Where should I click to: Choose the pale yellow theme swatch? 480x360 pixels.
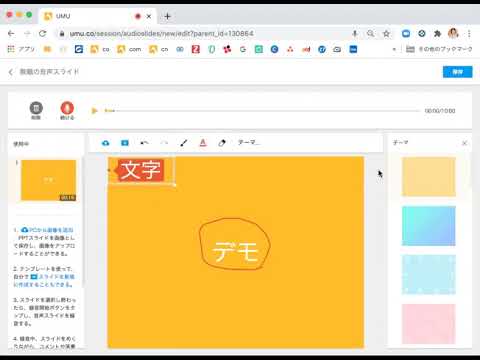coord(429,177)
